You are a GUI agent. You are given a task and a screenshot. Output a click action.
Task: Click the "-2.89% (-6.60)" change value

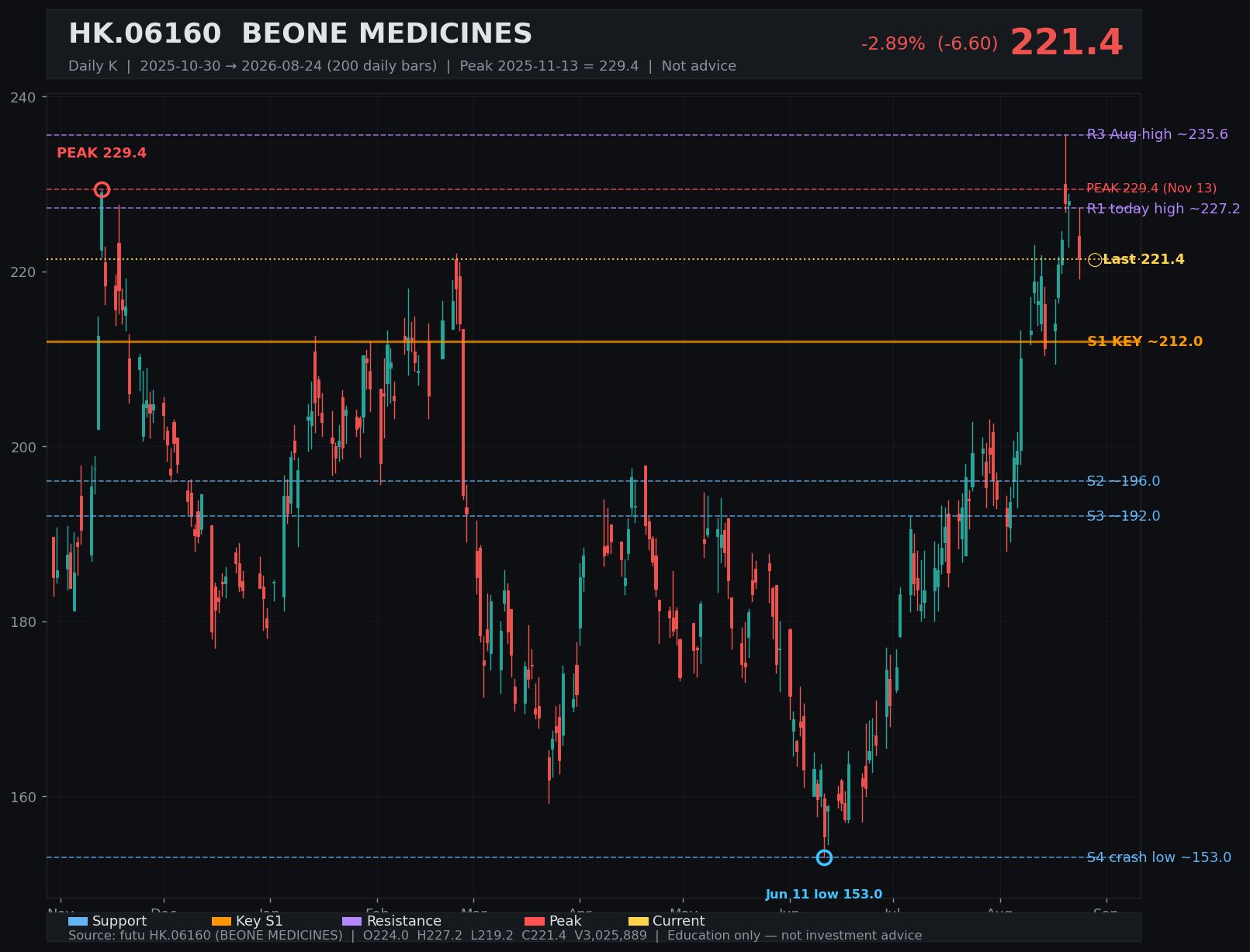coord(930,44)
